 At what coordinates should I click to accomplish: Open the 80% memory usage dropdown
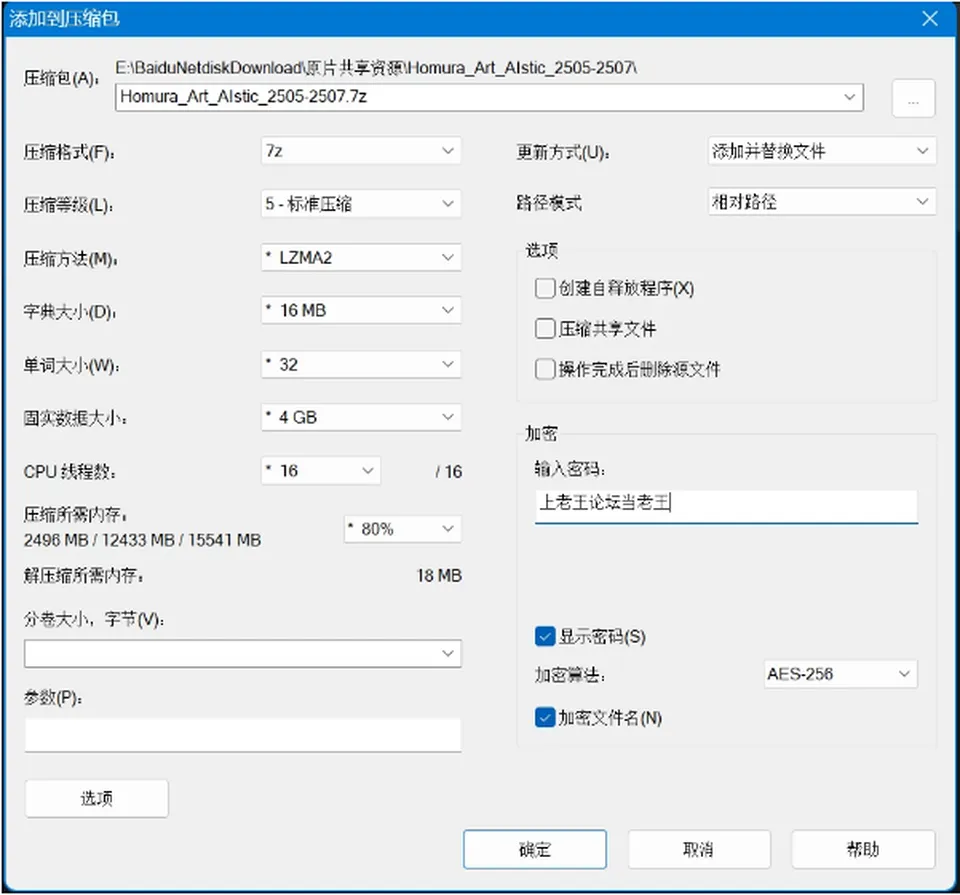coord(403,529)
